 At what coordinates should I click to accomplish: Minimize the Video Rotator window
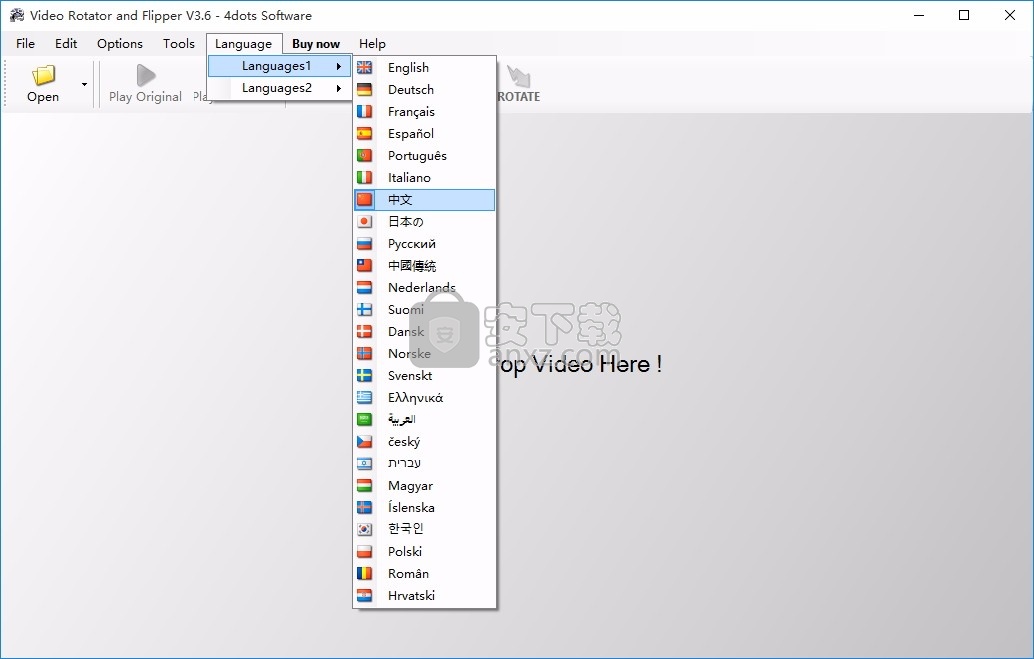tap(919, 15)
